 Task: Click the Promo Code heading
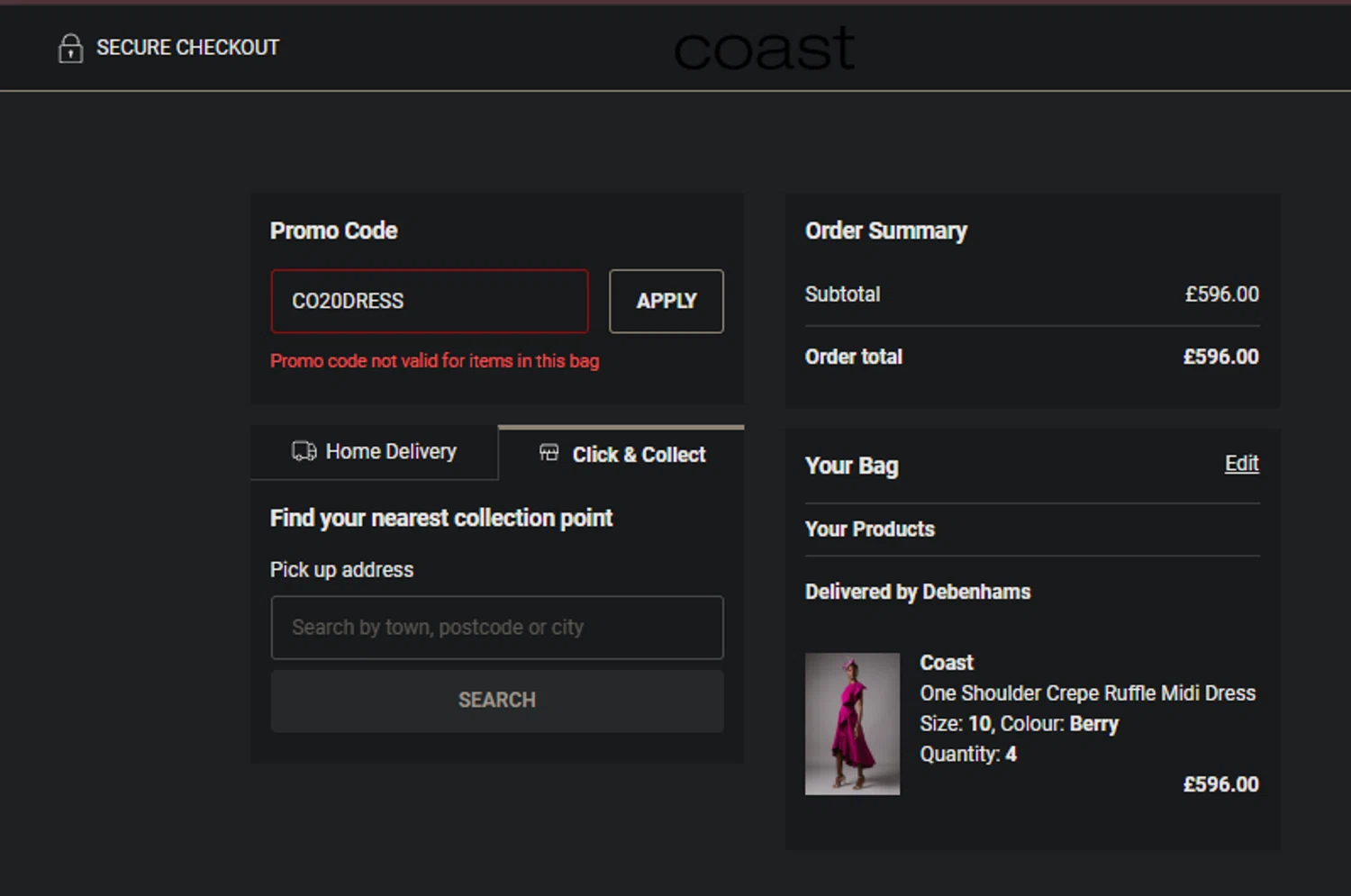[x=333, y=231]
